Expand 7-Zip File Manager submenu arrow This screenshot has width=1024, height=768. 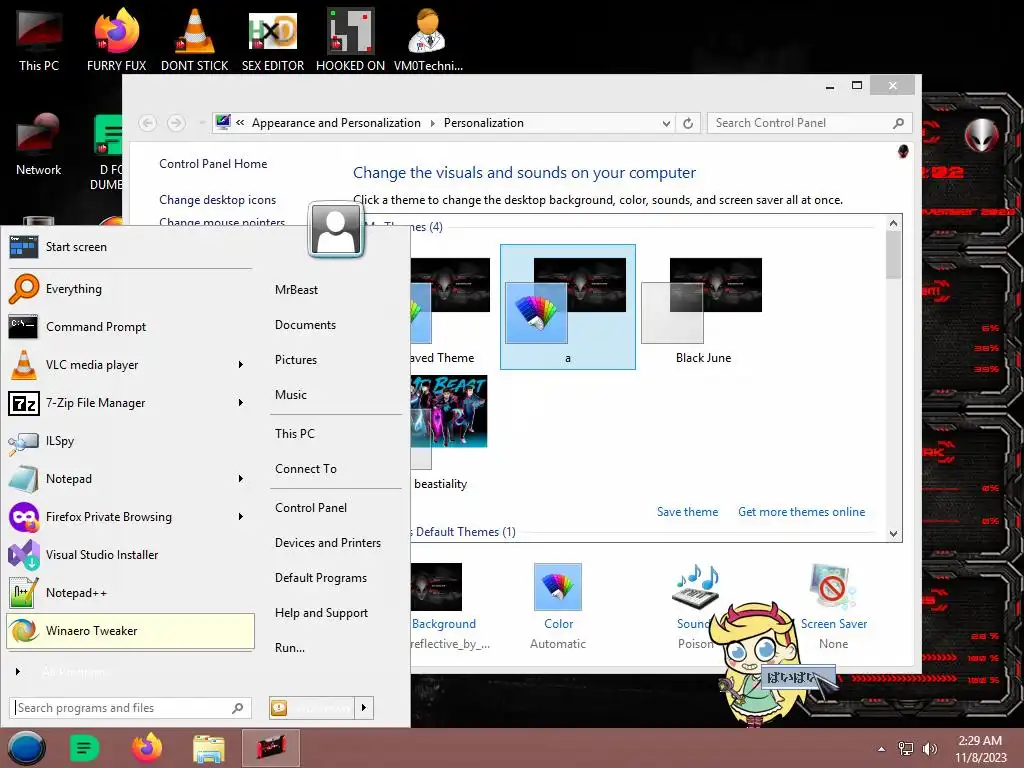pos(241,402)
